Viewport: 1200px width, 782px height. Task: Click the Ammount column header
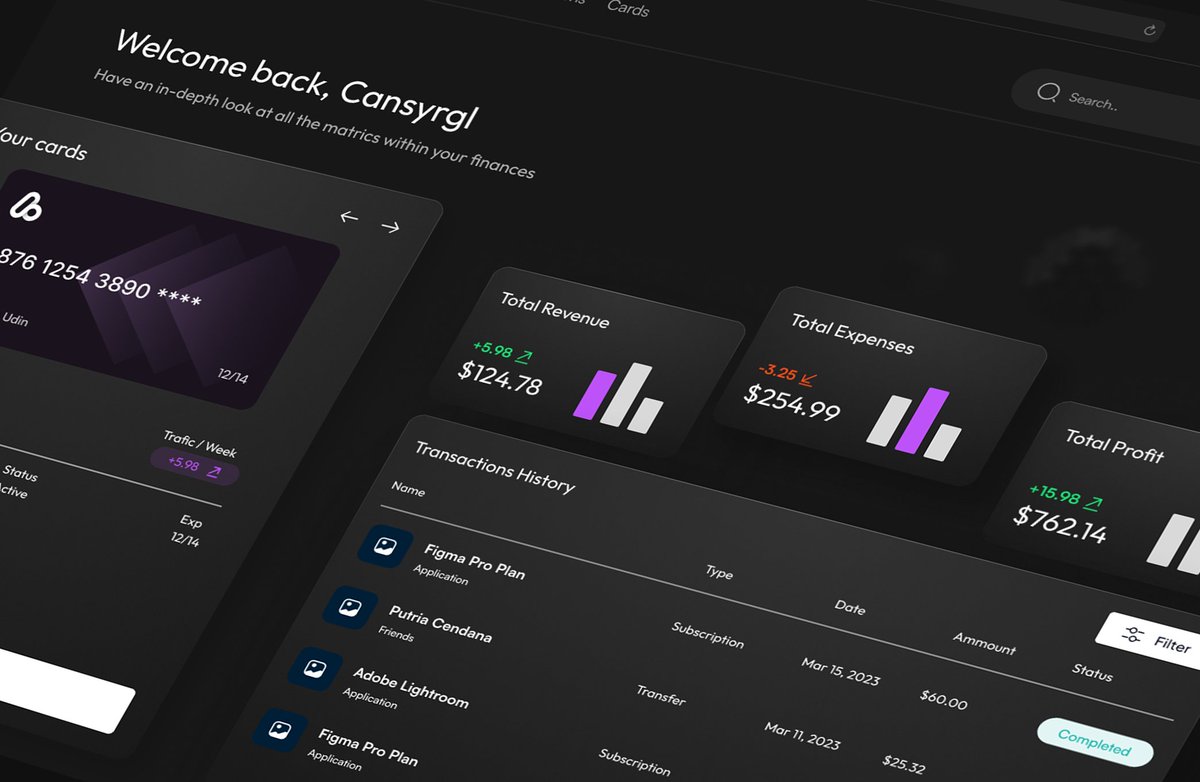click(984, 643)
